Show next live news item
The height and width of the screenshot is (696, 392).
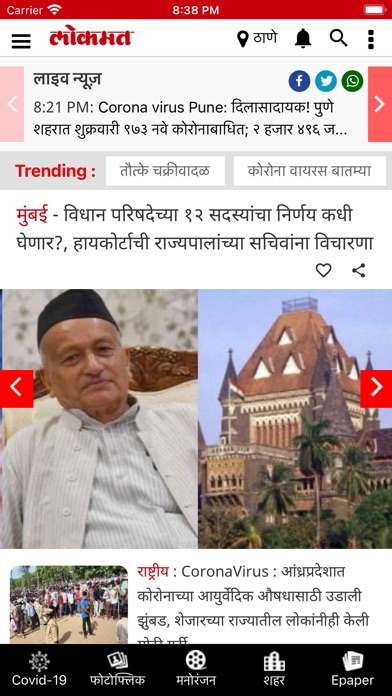(380, 104)
